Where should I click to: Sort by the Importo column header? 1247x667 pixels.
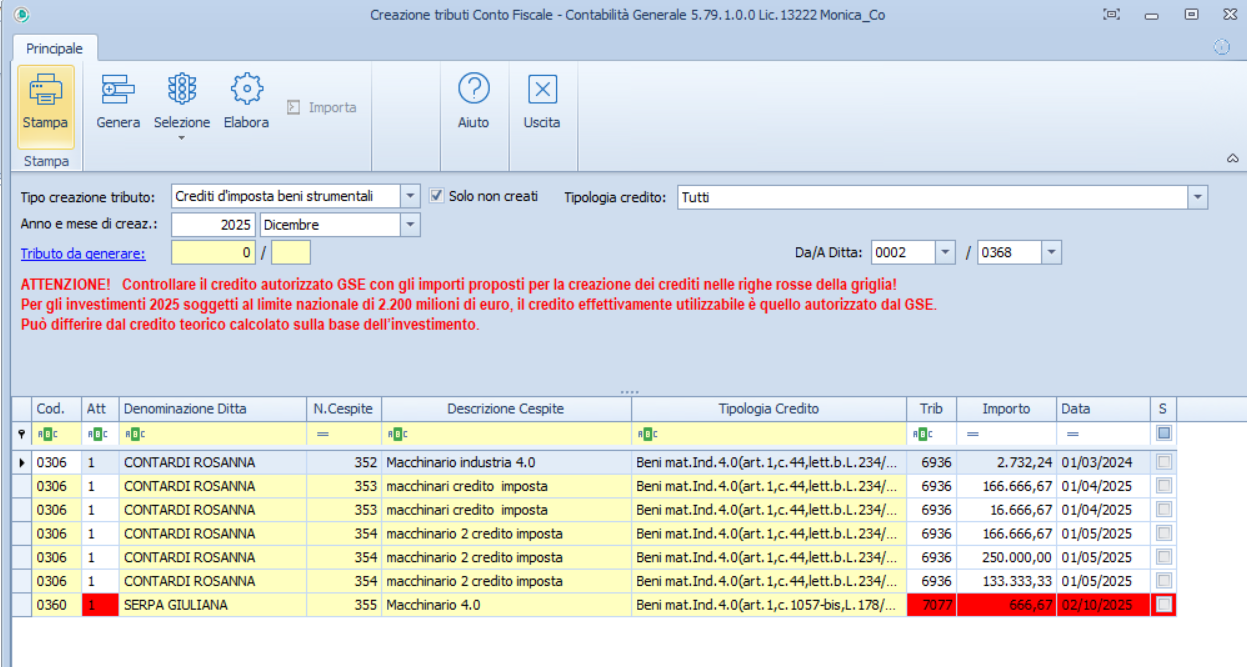(1006, 409)
